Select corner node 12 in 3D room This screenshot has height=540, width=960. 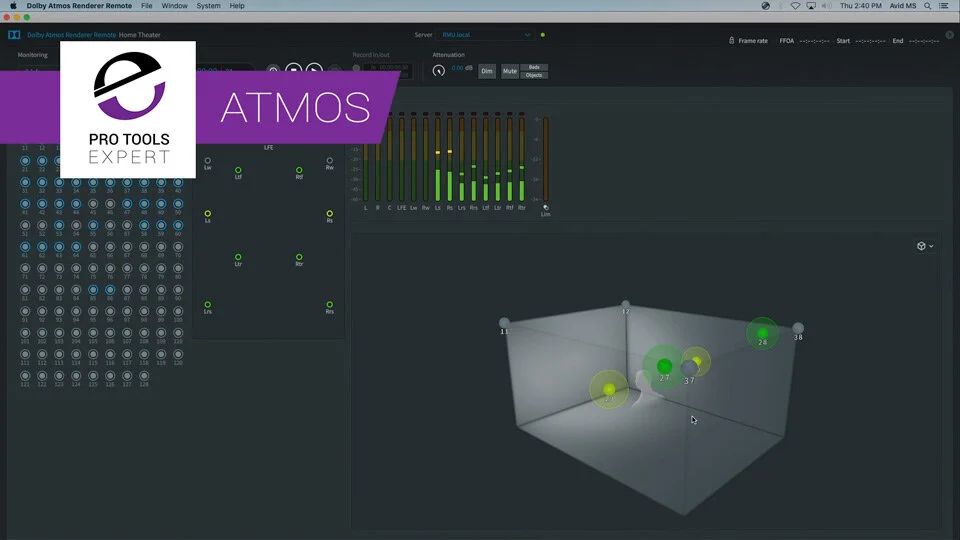coord(625,304)
